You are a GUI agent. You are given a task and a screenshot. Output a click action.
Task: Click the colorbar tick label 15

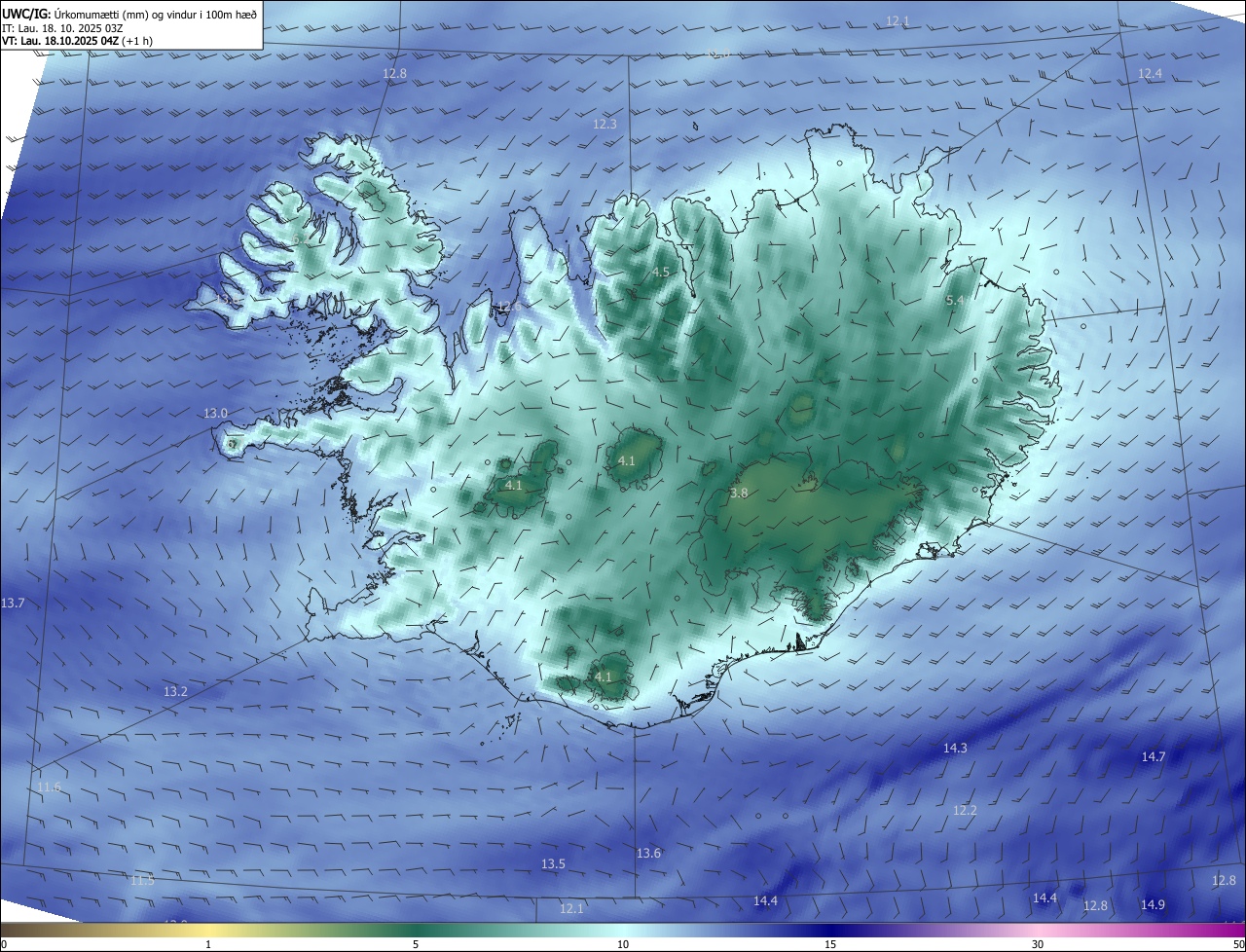(830, 944)
